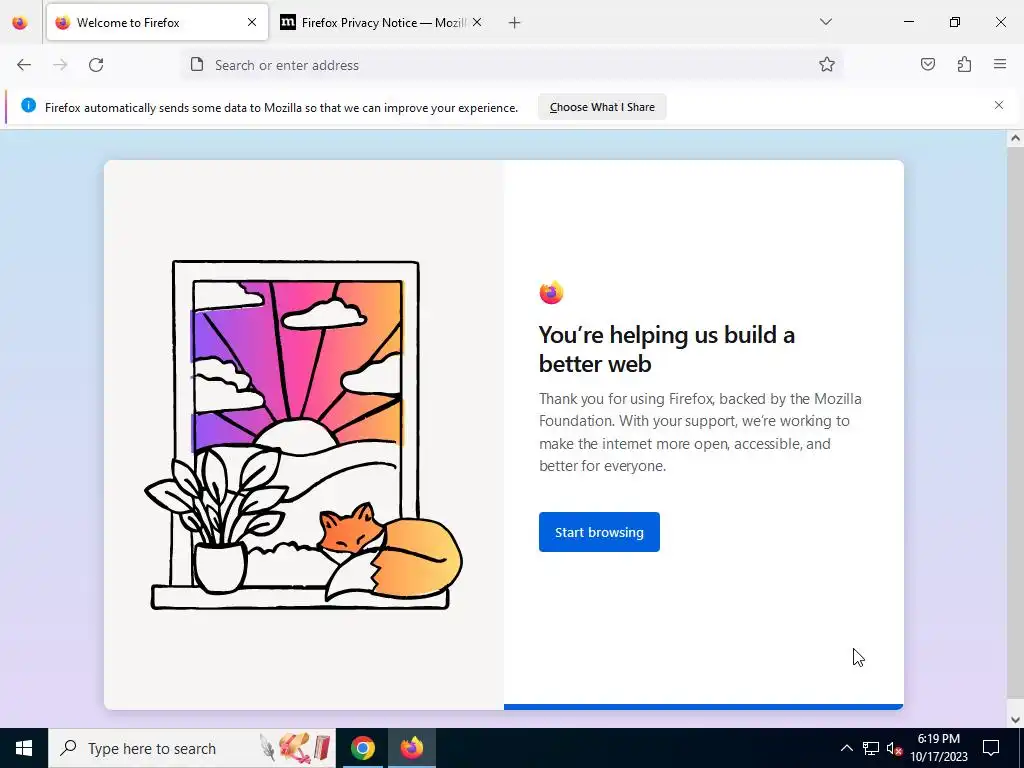Image resolution: width=1024 pixels, height=768 pixels.
Task: Open a new tab with the plus icon
Action: [515, 23]
